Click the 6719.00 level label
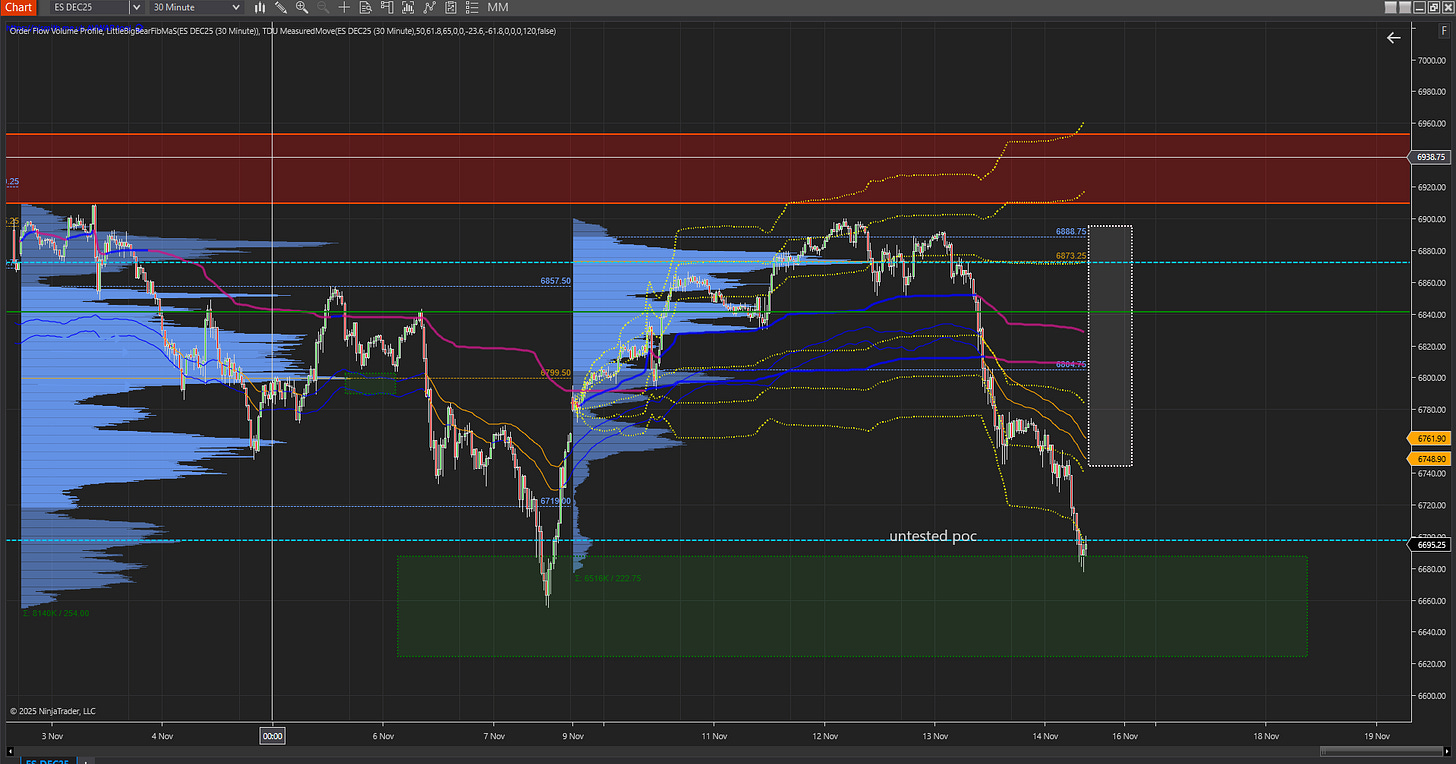The image size is (1456, 764). point(555,501)
